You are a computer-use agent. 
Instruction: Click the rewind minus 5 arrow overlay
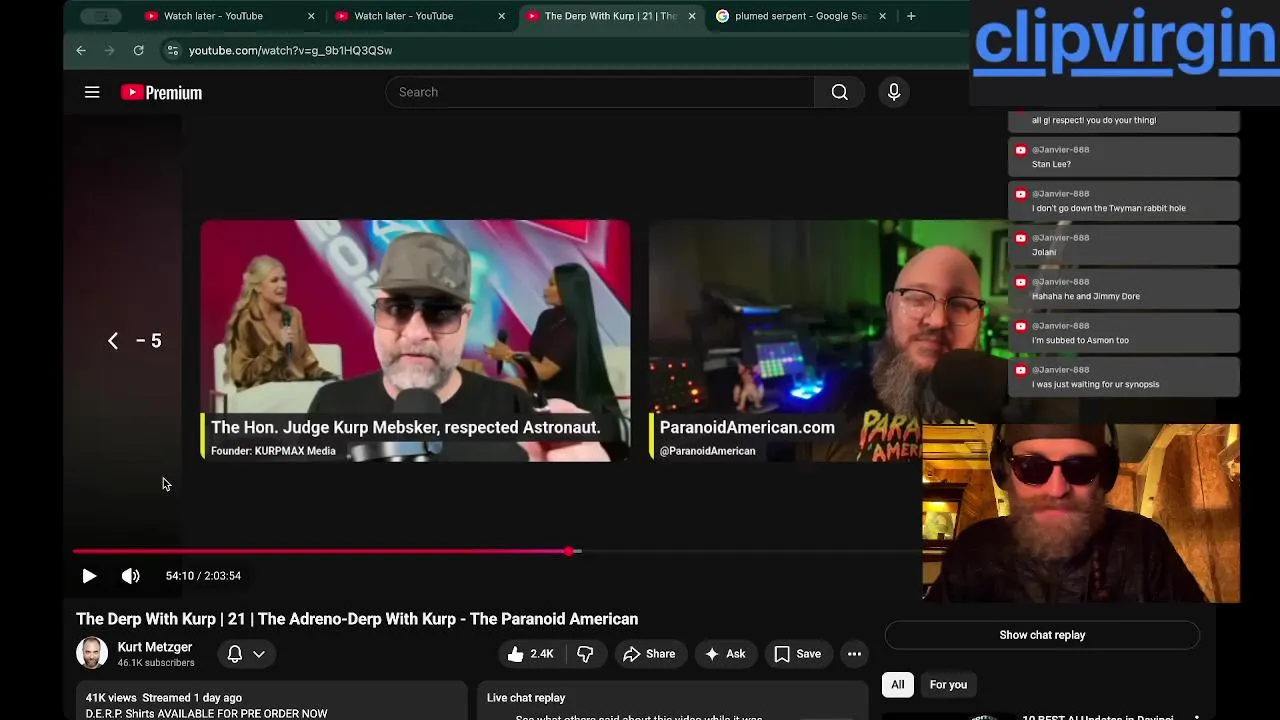pos(134,341)
